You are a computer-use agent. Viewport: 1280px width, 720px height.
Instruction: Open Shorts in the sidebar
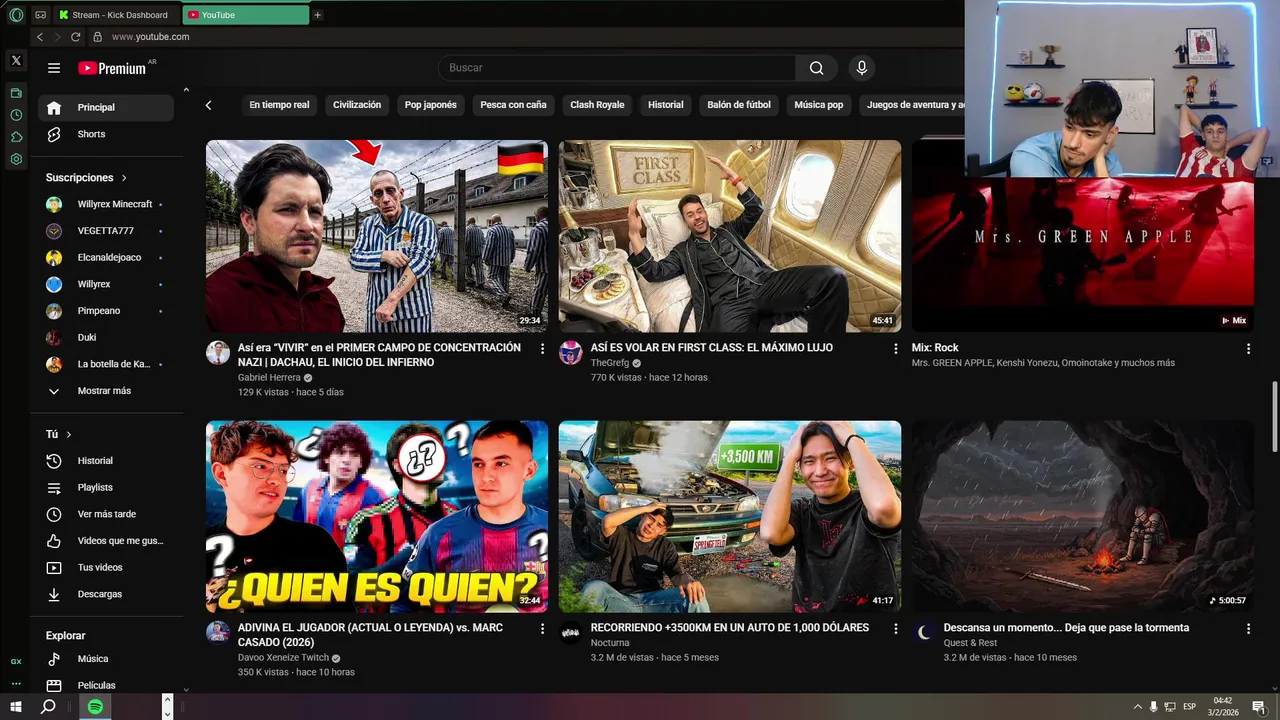coord(106,134)
